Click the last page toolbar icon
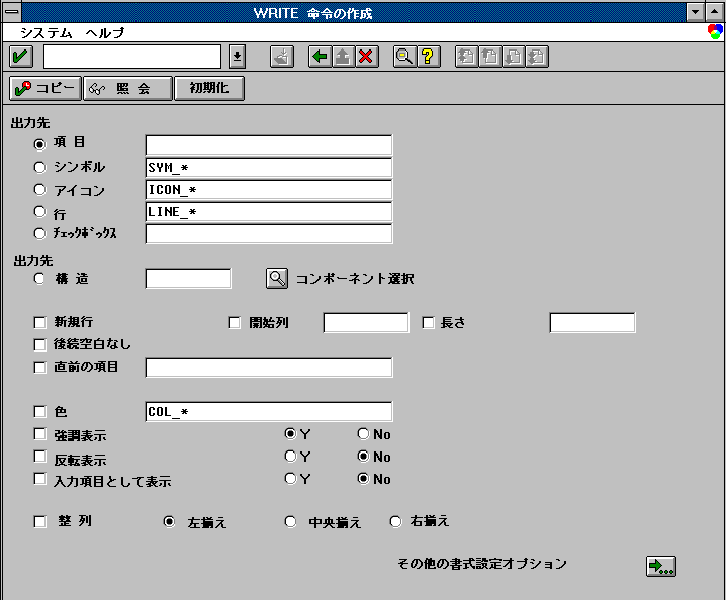 (537, 57)
